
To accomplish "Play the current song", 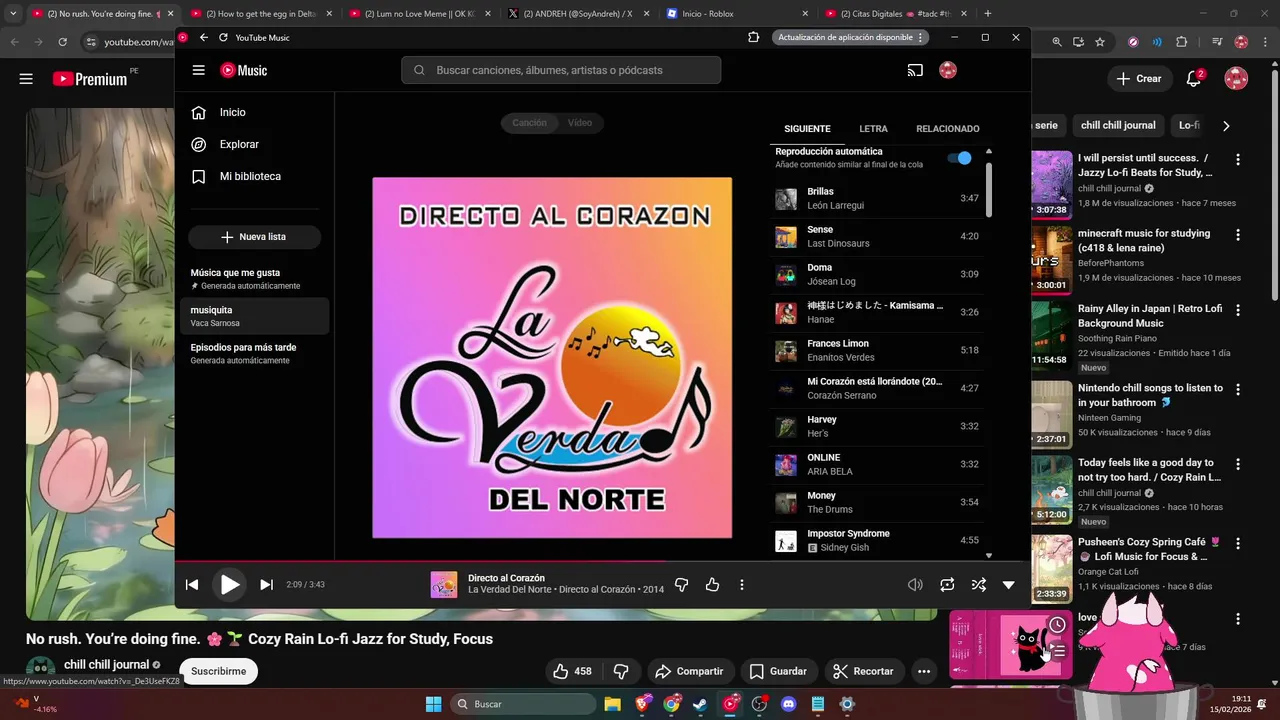I will coord(230,585).
